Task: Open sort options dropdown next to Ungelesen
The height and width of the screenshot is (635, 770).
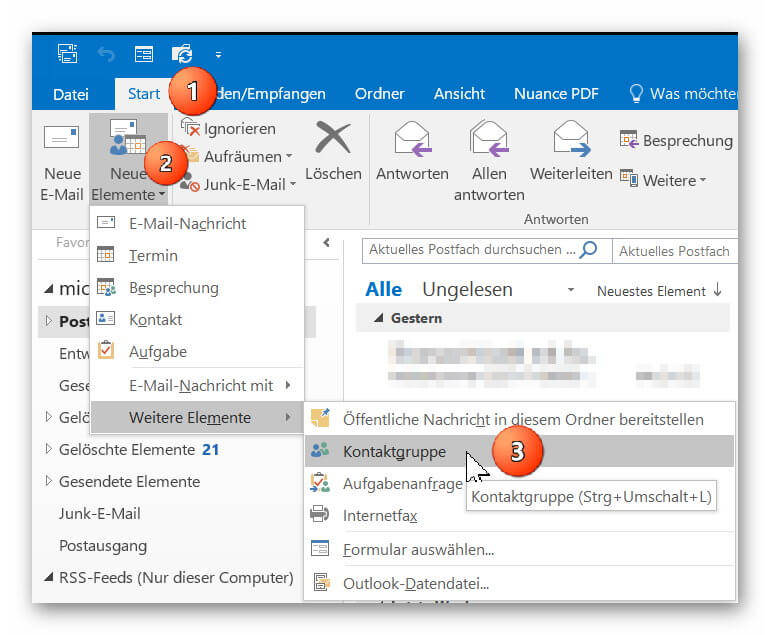Action: point(571,290)
